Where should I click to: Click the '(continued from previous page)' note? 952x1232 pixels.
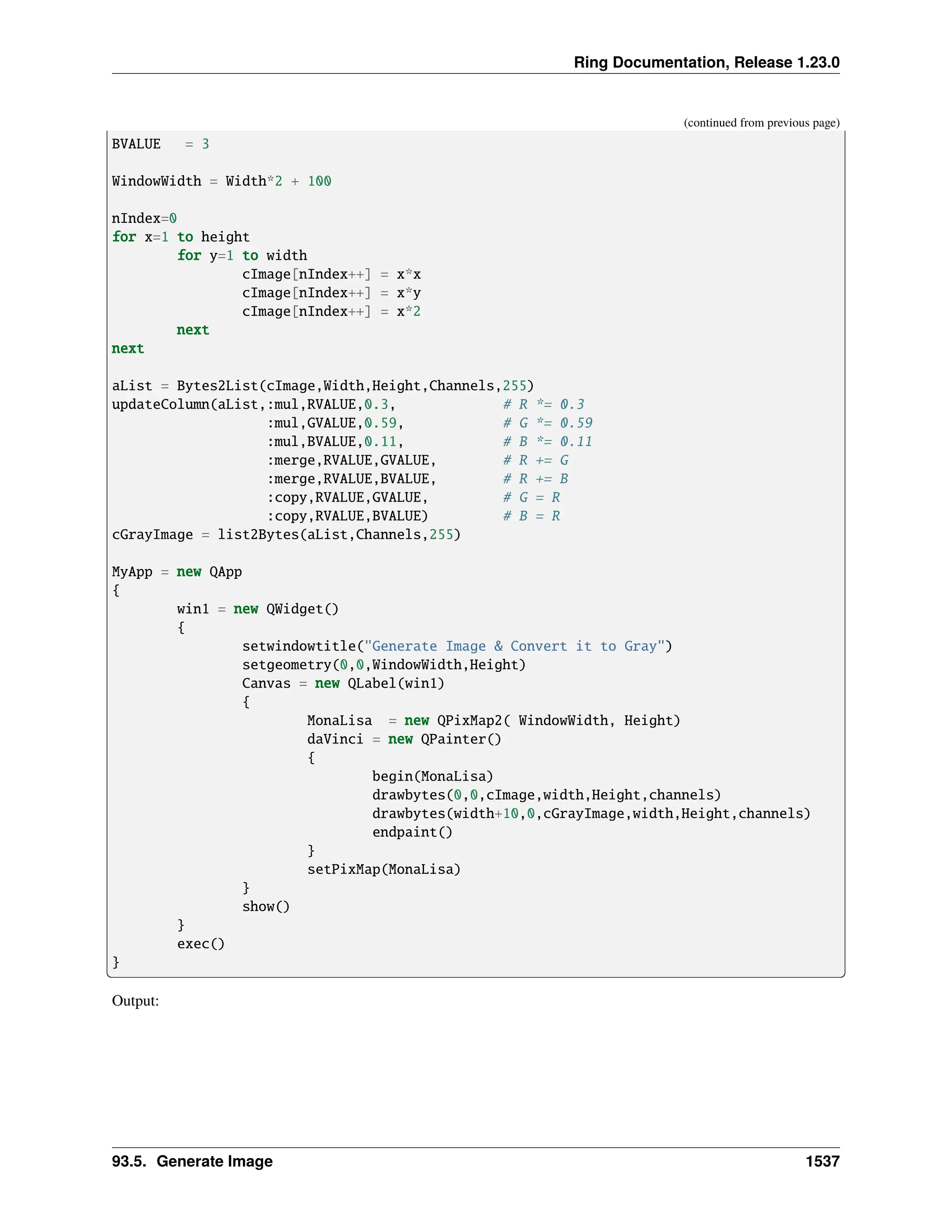point(761,123)
